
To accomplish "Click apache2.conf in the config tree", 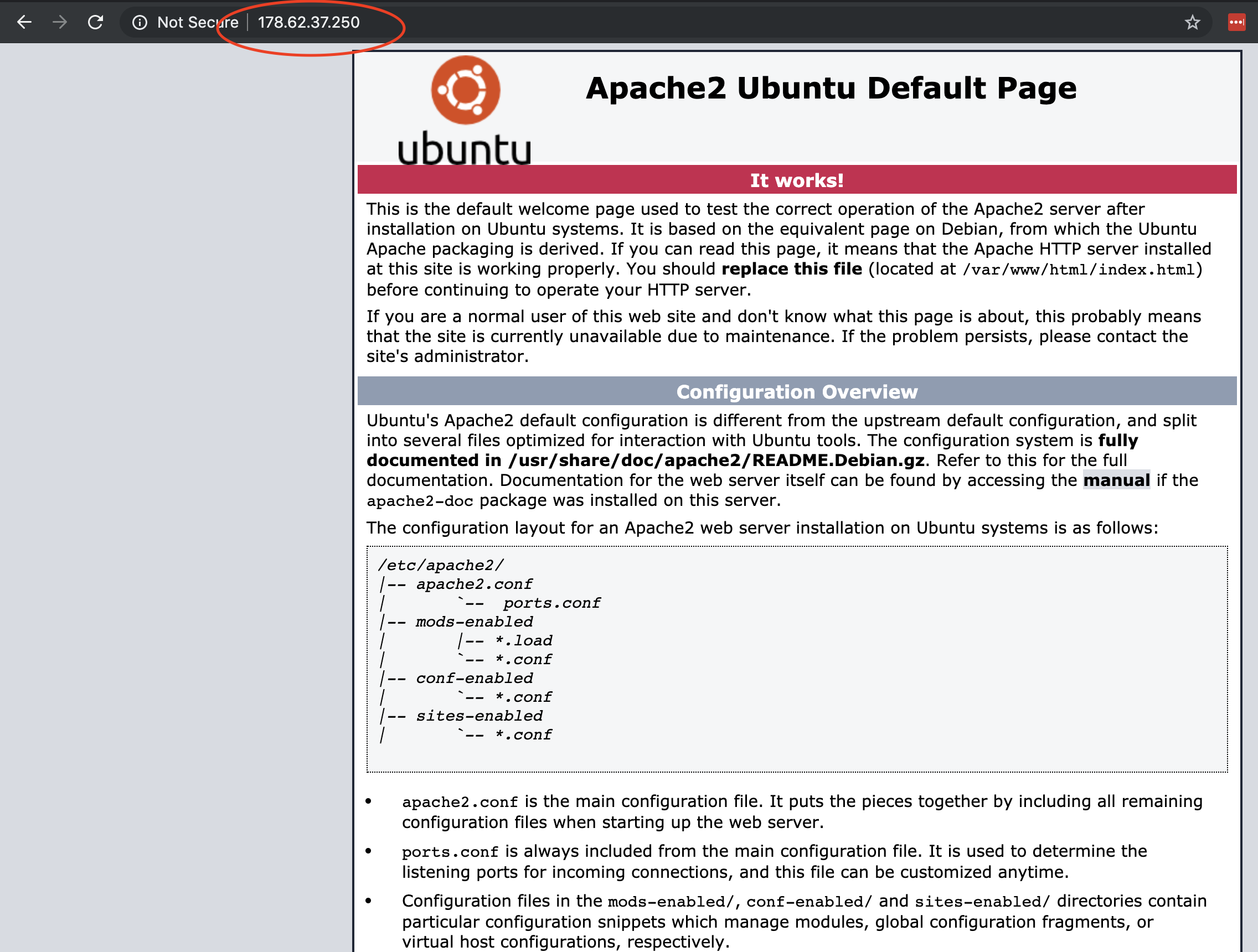I will [475, 584].
